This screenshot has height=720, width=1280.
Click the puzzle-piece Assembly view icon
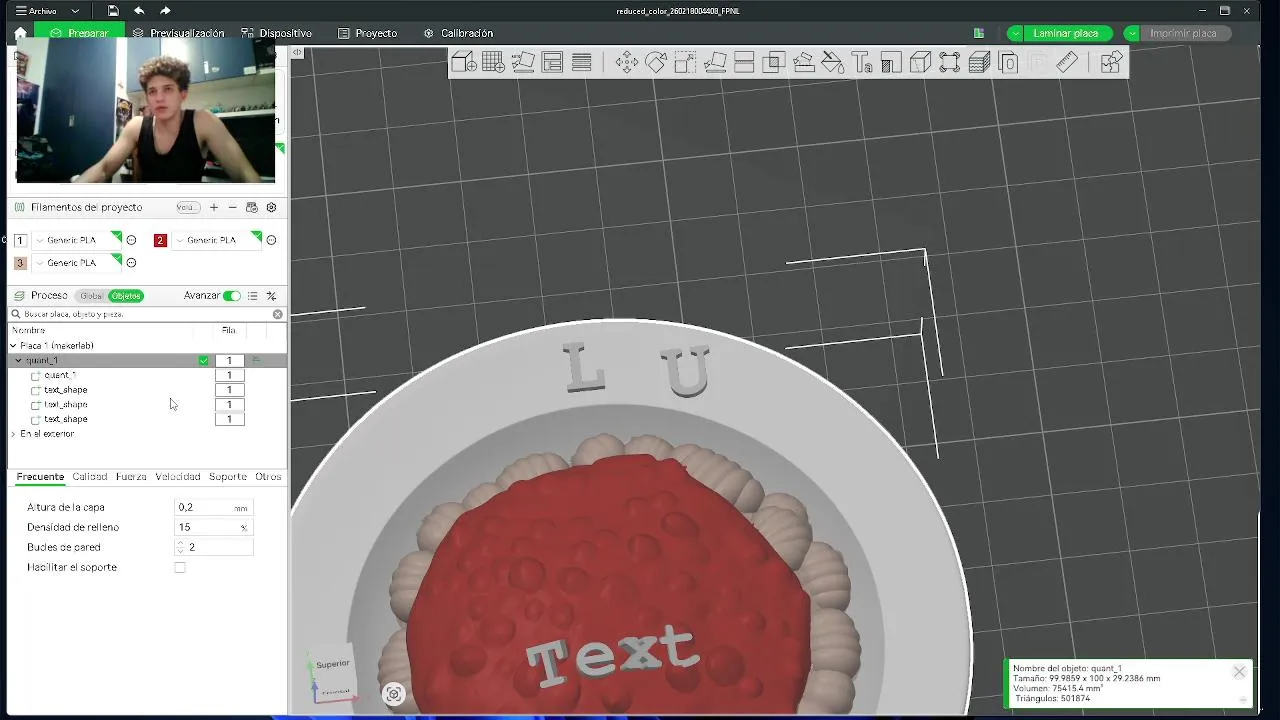tap(1111, 63)
